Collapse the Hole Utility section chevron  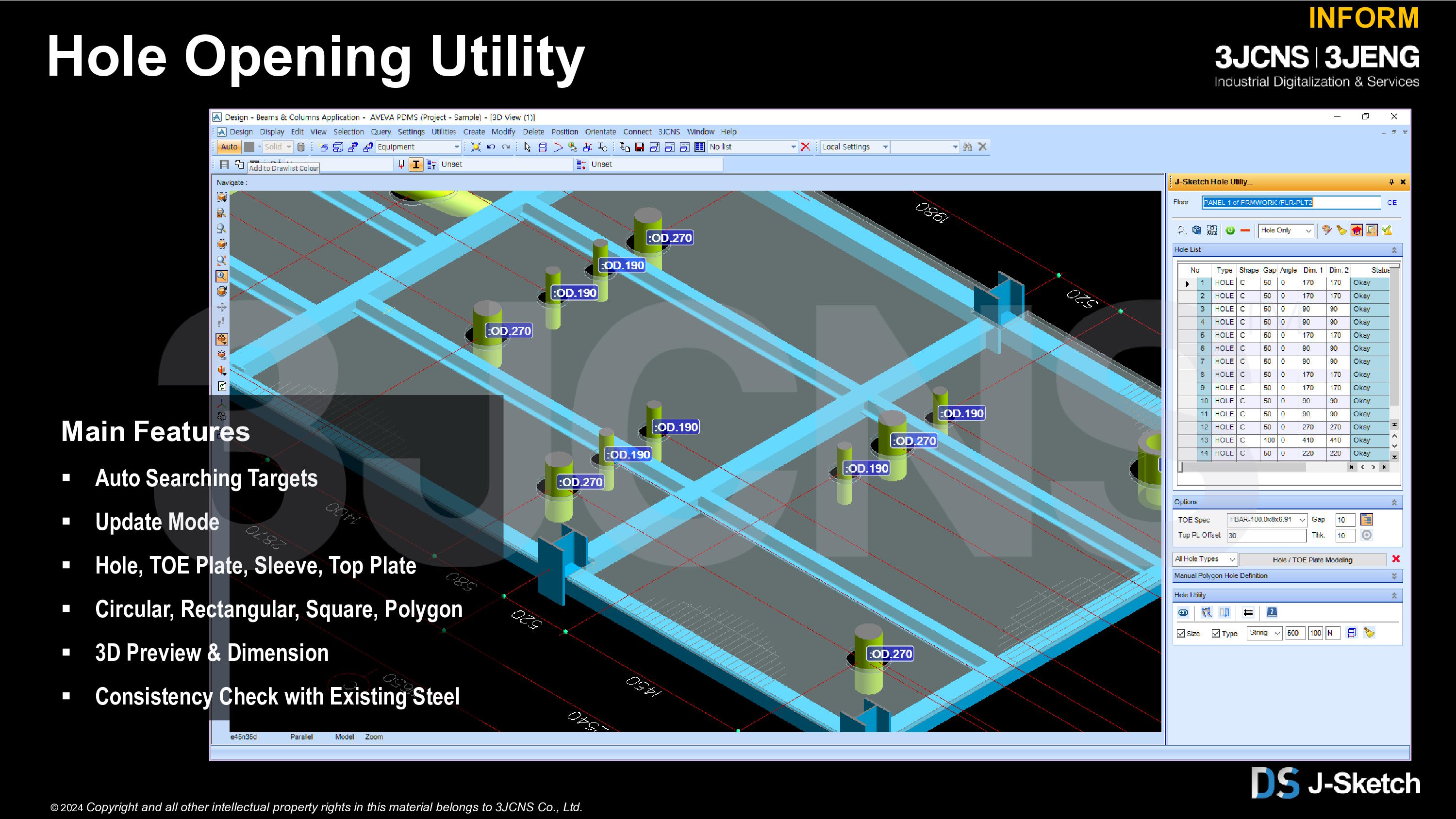[x=1394, y=595]
